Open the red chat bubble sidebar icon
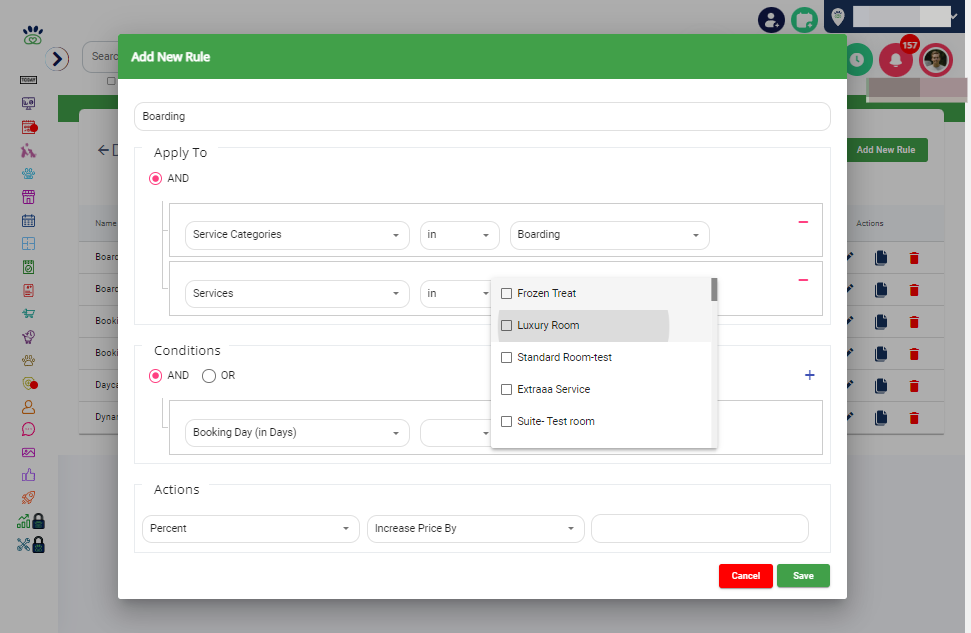Image resolution: width=971 pixels, height=633 pixels. click(28, 429)
